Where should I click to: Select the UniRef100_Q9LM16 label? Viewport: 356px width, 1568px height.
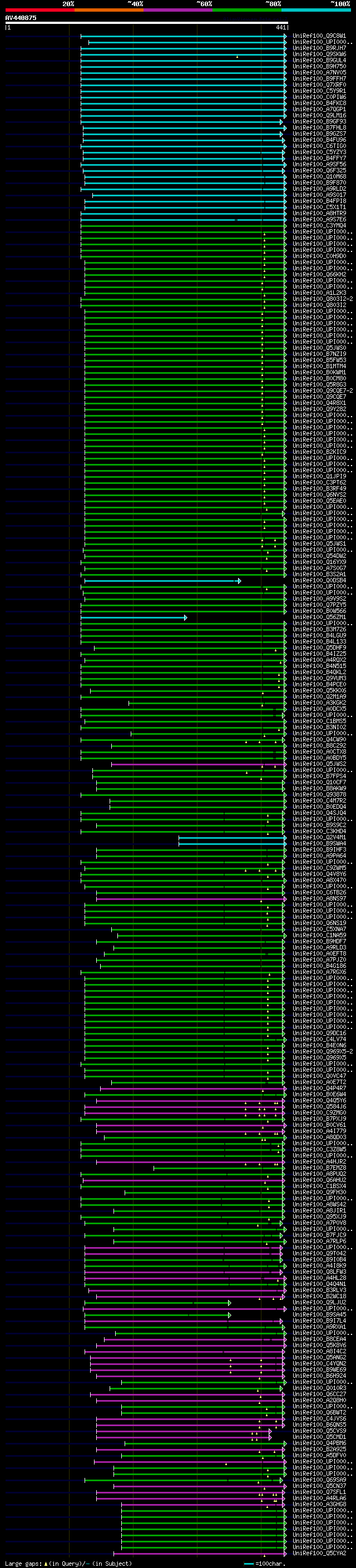(319, 116)
